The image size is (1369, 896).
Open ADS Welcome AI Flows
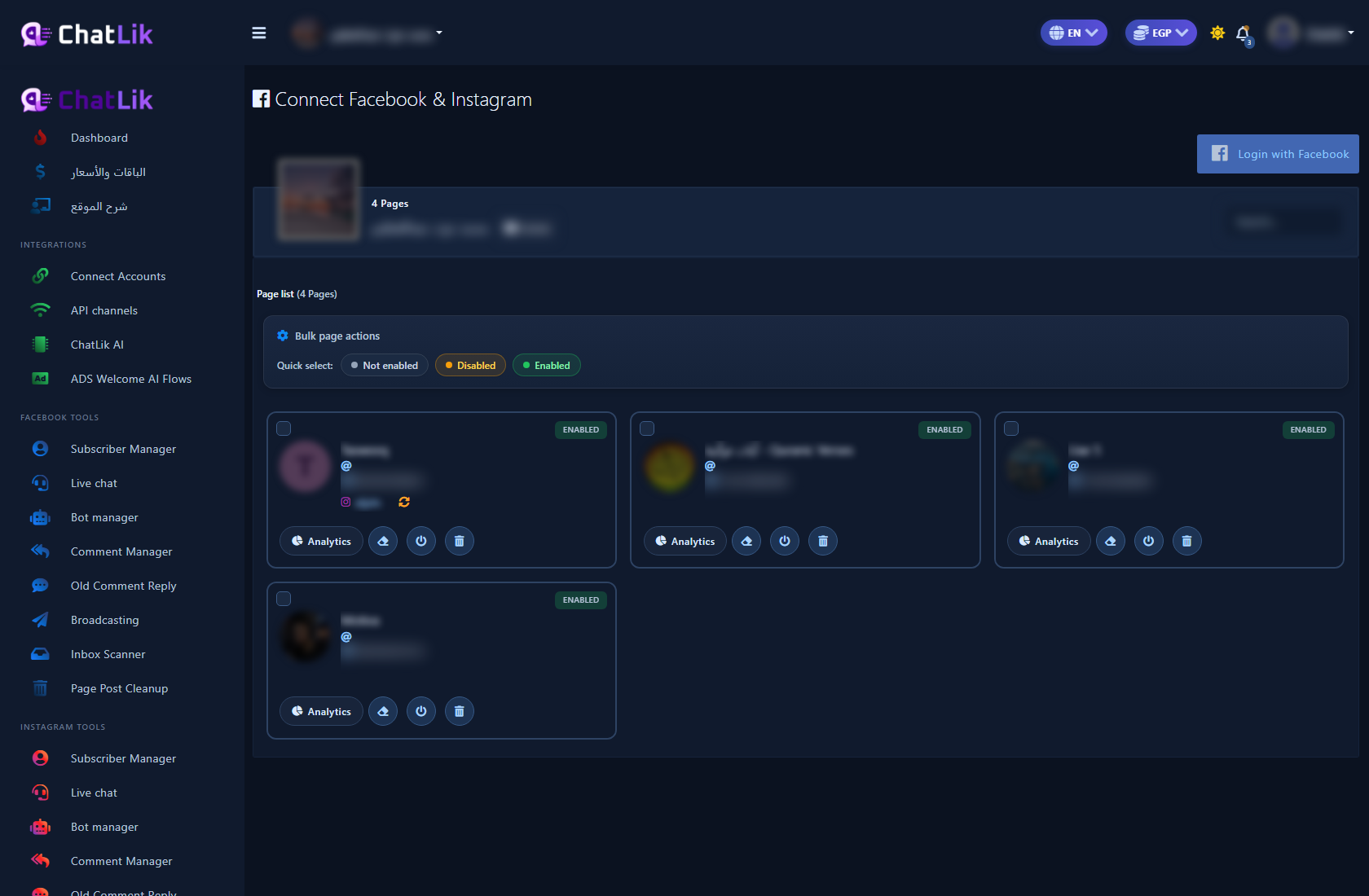click(x=131, y=379)
